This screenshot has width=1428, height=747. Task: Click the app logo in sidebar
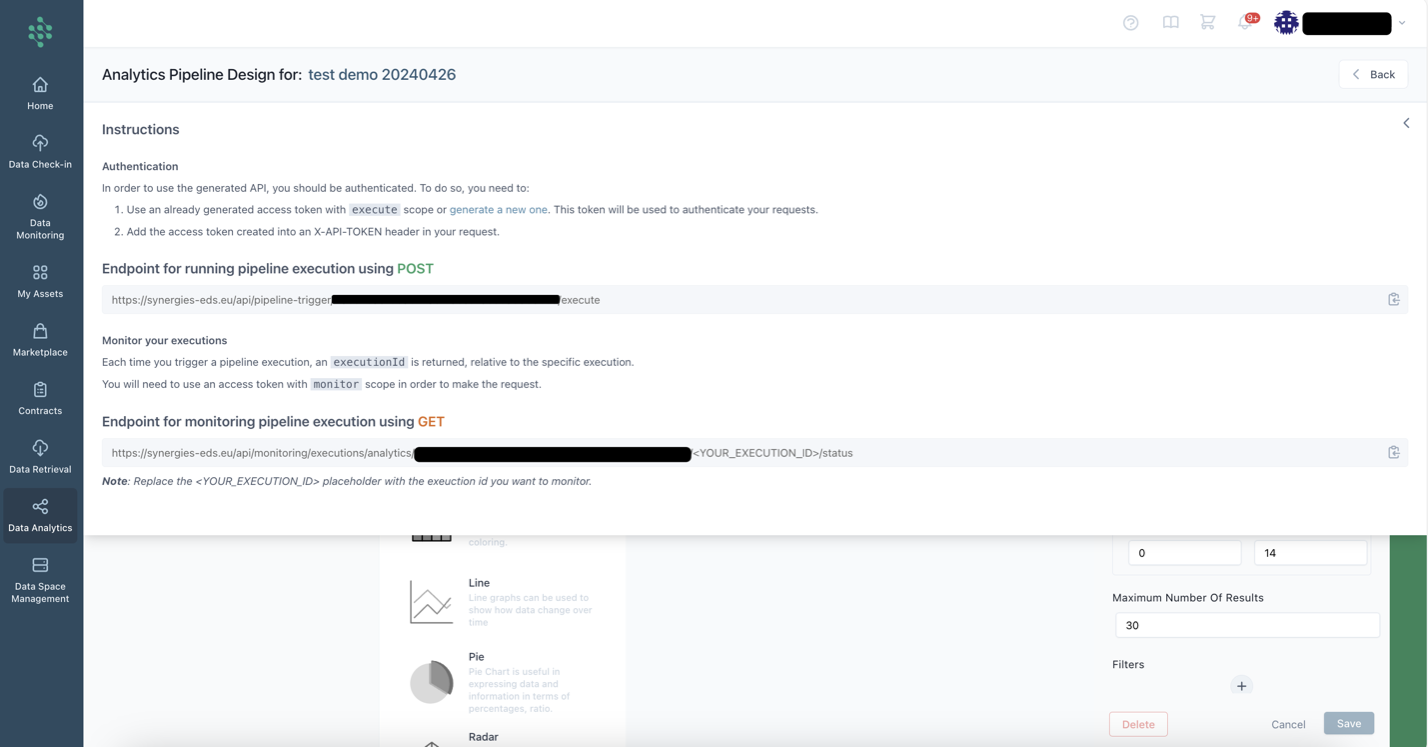(40, 32)
